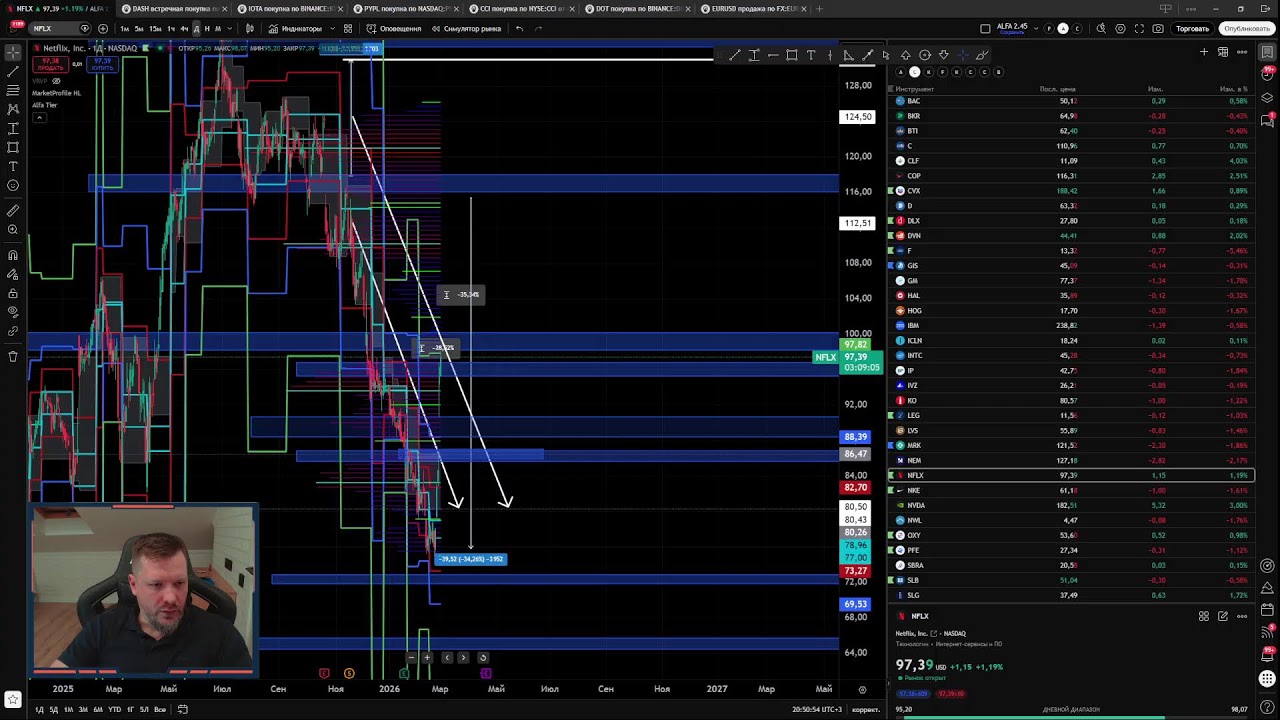Image resolution: width=1280 pixels, height=720 pixels.
Task: Open the magnet mode tool
Action: (13, 255)
